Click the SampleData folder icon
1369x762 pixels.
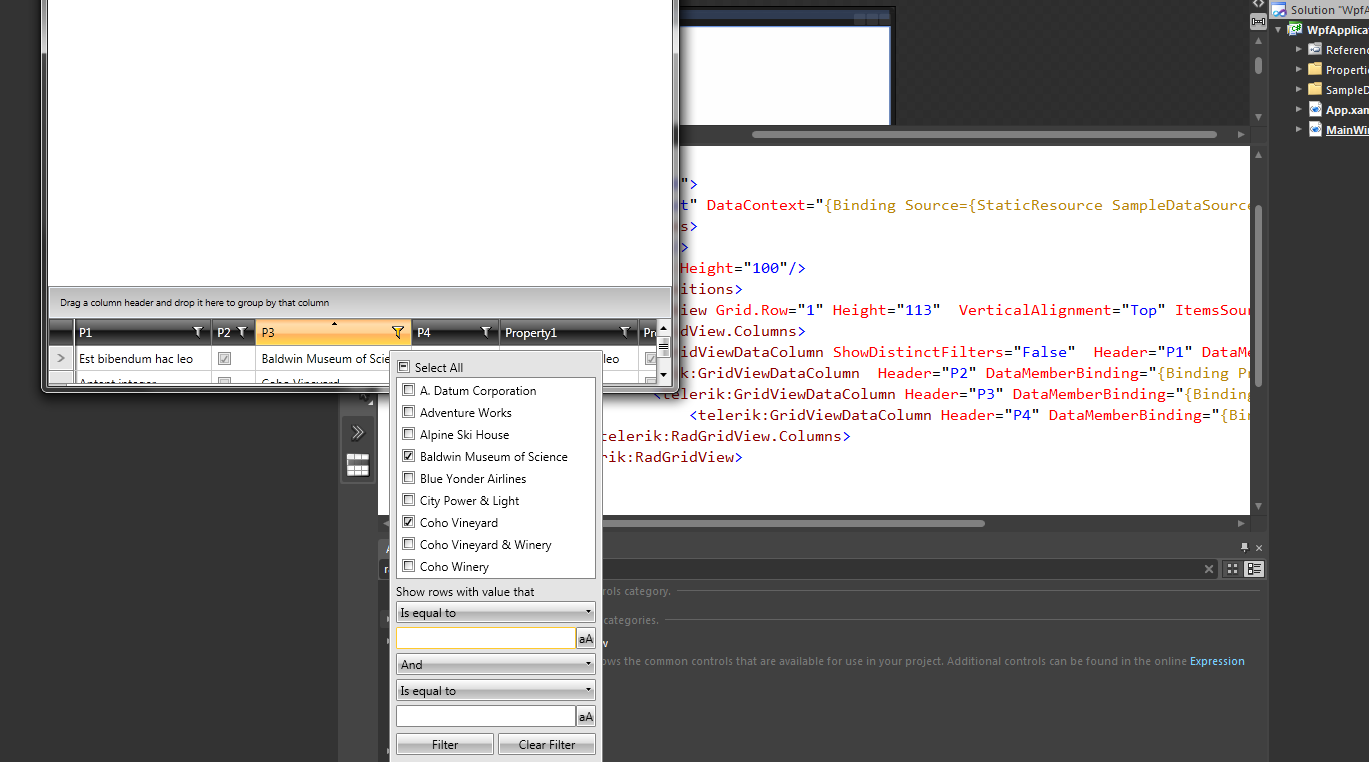(x=1315, y=90)
